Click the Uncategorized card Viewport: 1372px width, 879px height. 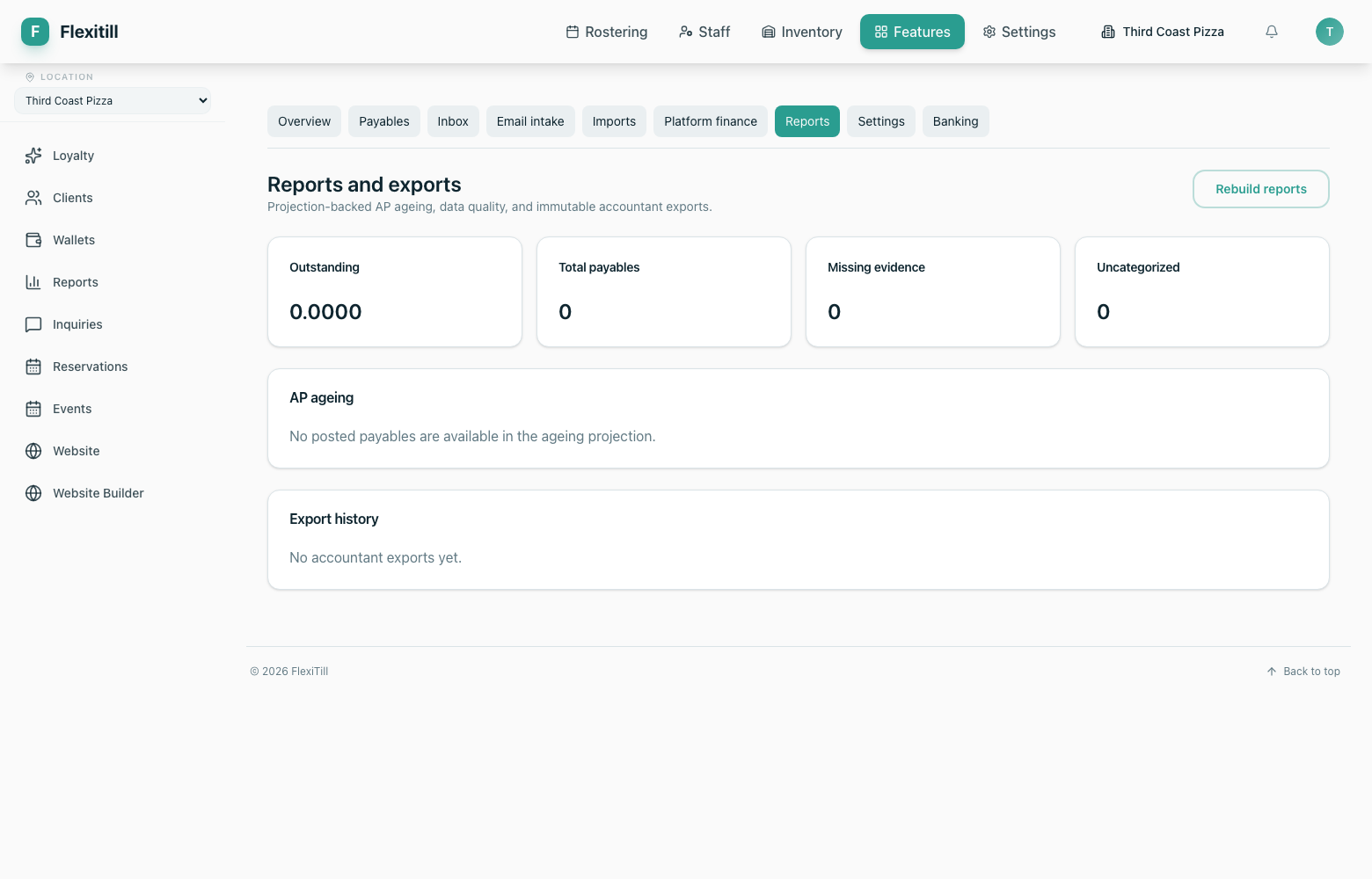click(1202, 292)
